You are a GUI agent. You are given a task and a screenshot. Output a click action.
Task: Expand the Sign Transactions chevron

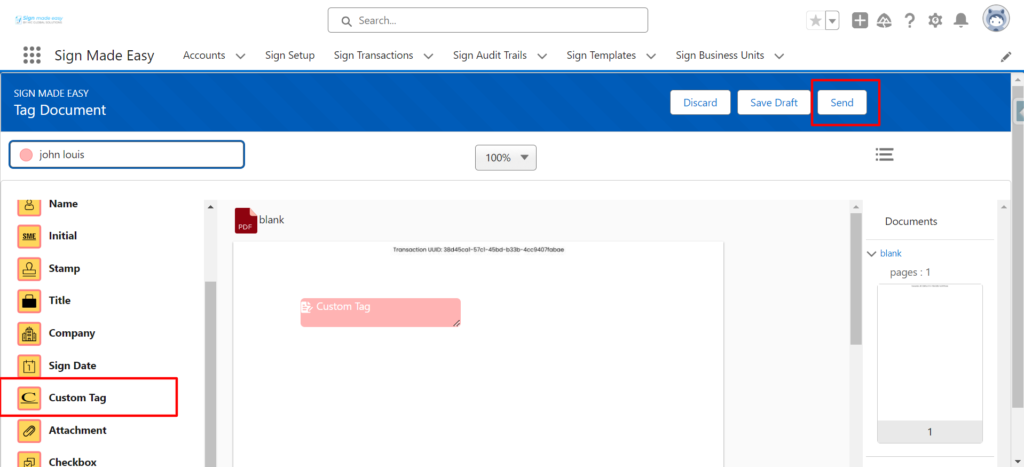428,56
